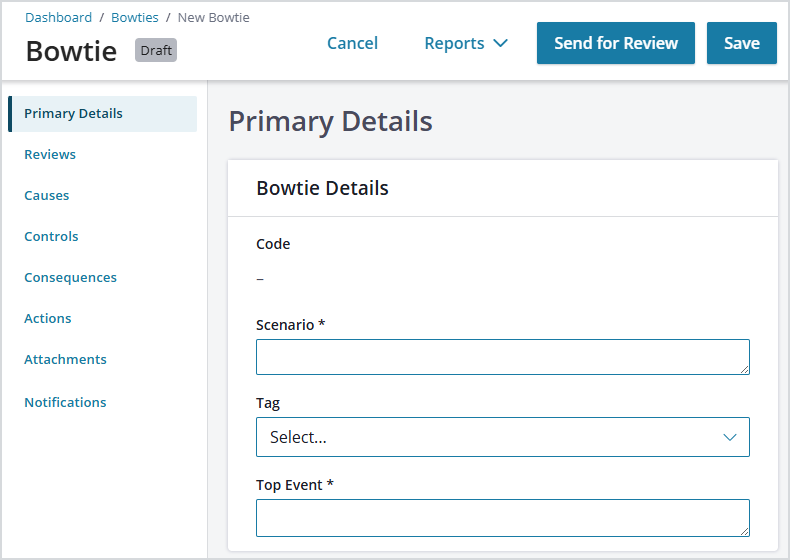Cancel the new bowtie

point(352,43)
